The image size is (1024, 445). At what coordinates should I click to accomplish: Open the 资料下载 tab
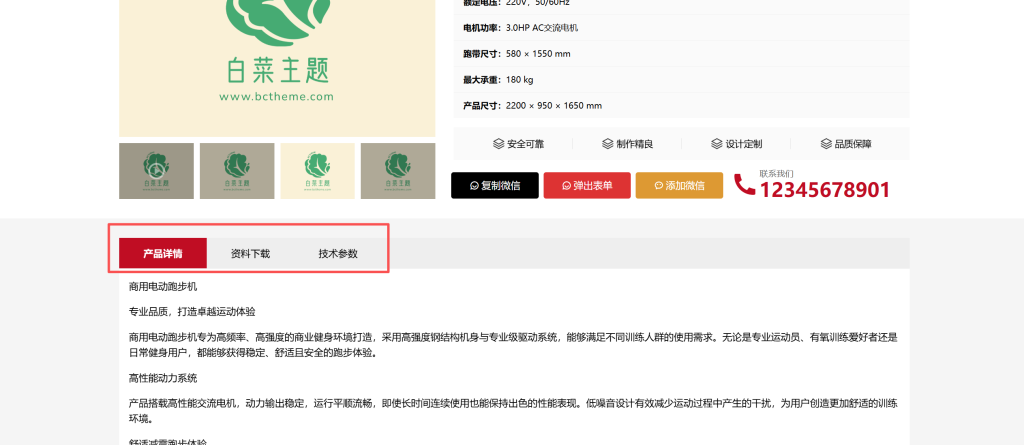tap(250, 254)
